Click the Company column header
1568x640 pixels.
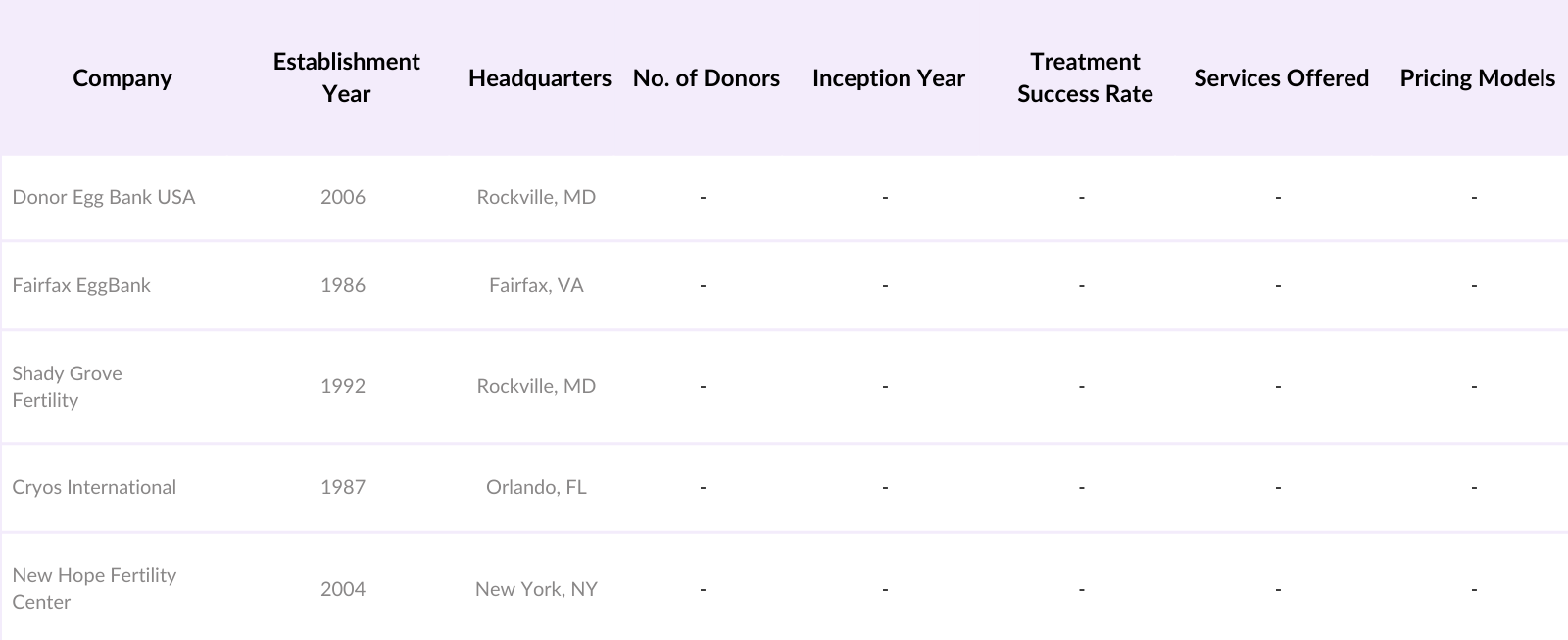click(x=122, y=78)
